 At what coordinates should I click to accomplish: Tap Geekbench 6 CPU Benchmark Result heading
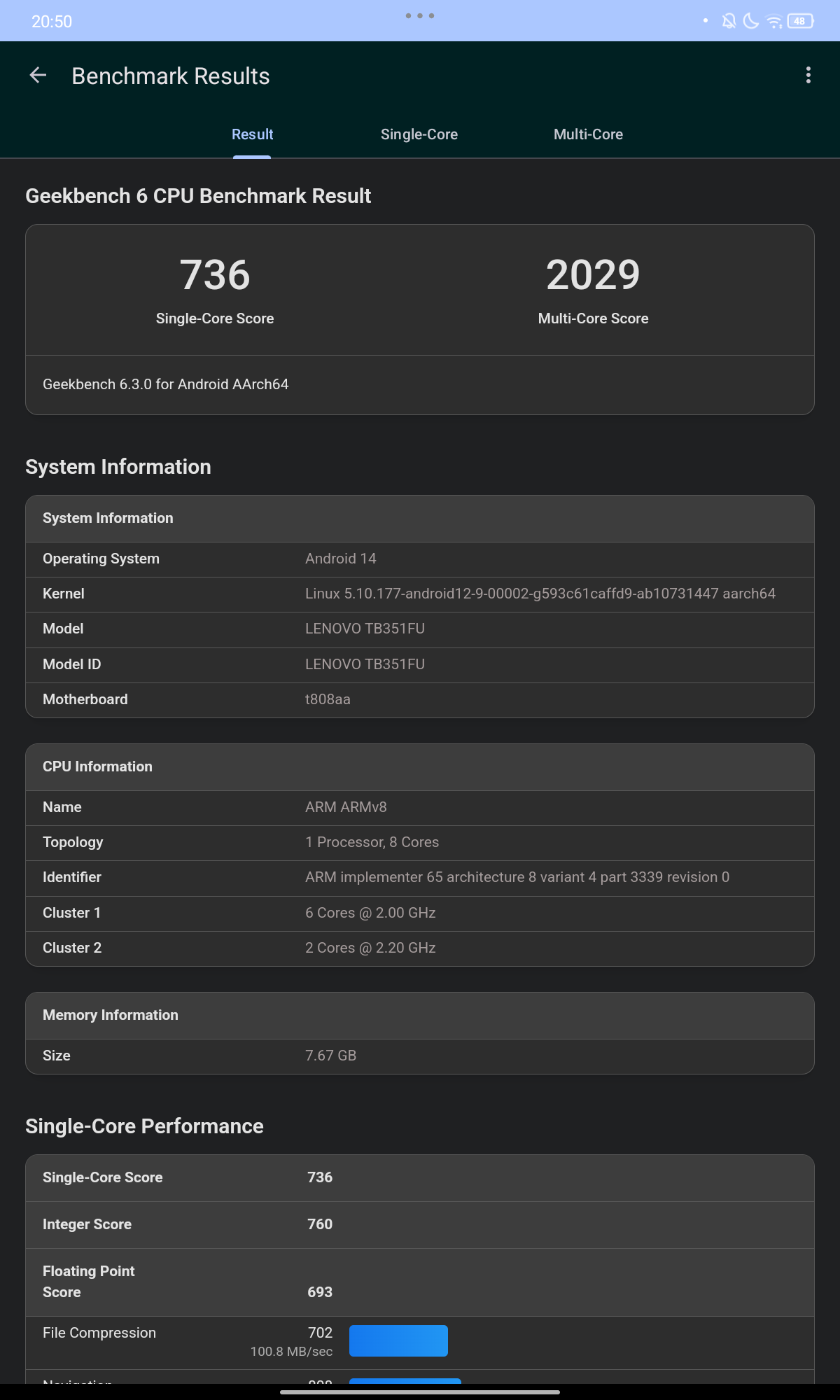[198, 196]
